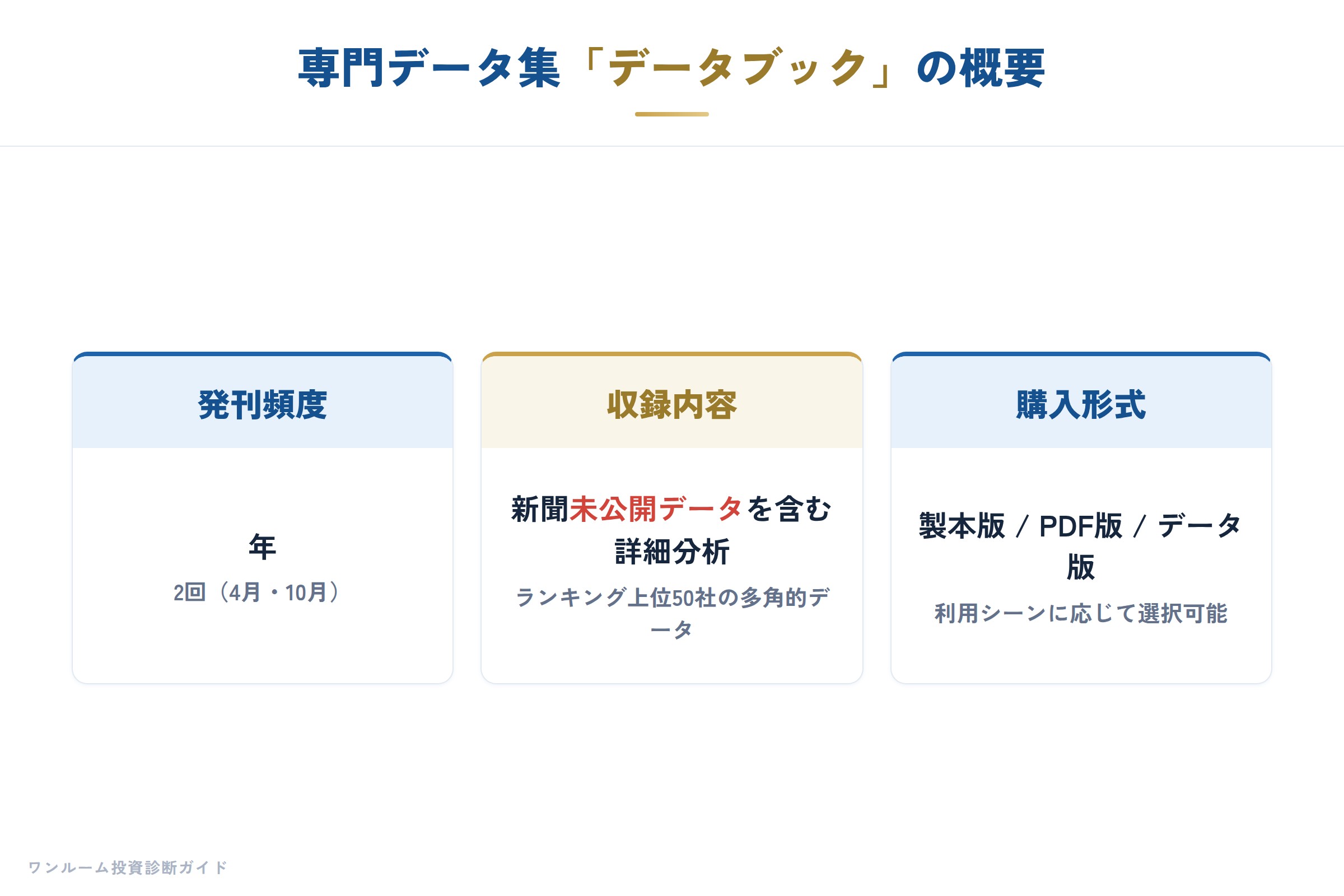Select the 発刊頻度 card header

(263, 404)
